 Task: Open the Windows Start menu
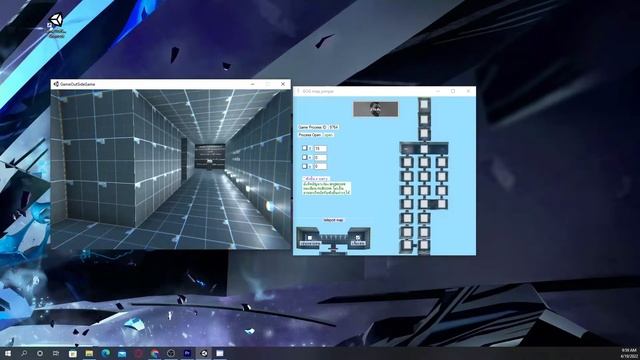8,353
